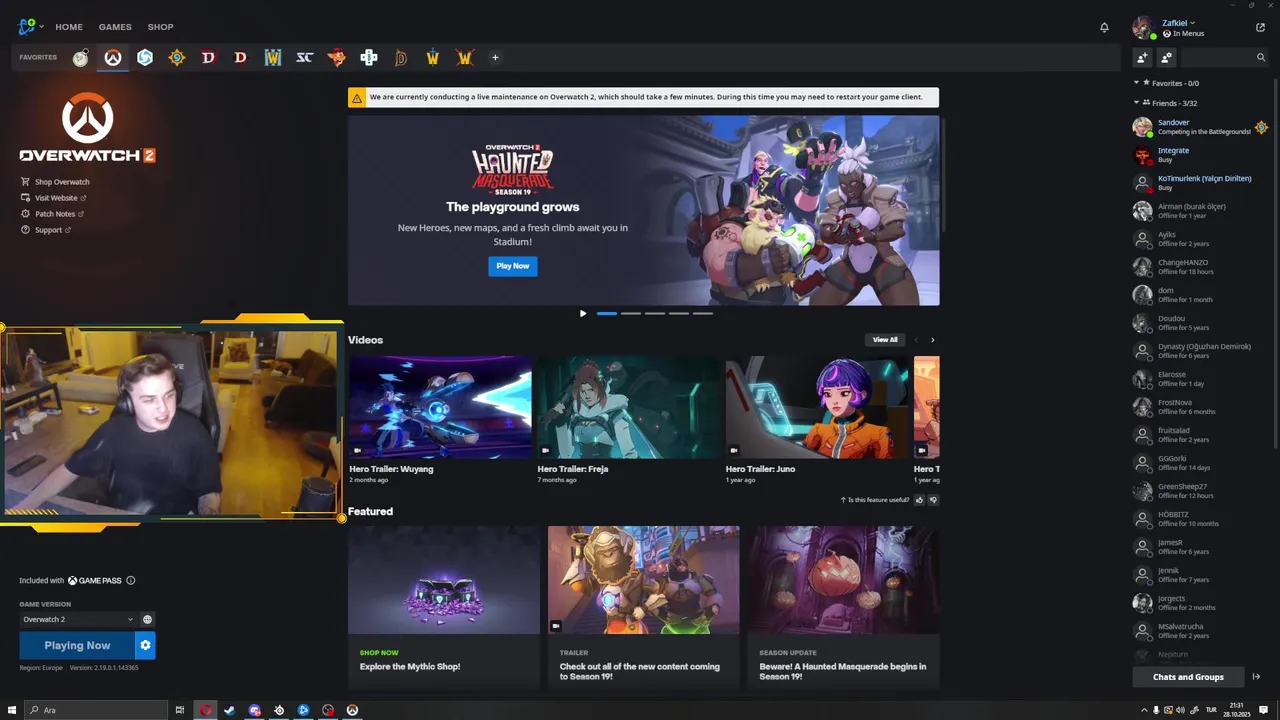
Task: Open the friend settings icon
Action: (1166, 58)
